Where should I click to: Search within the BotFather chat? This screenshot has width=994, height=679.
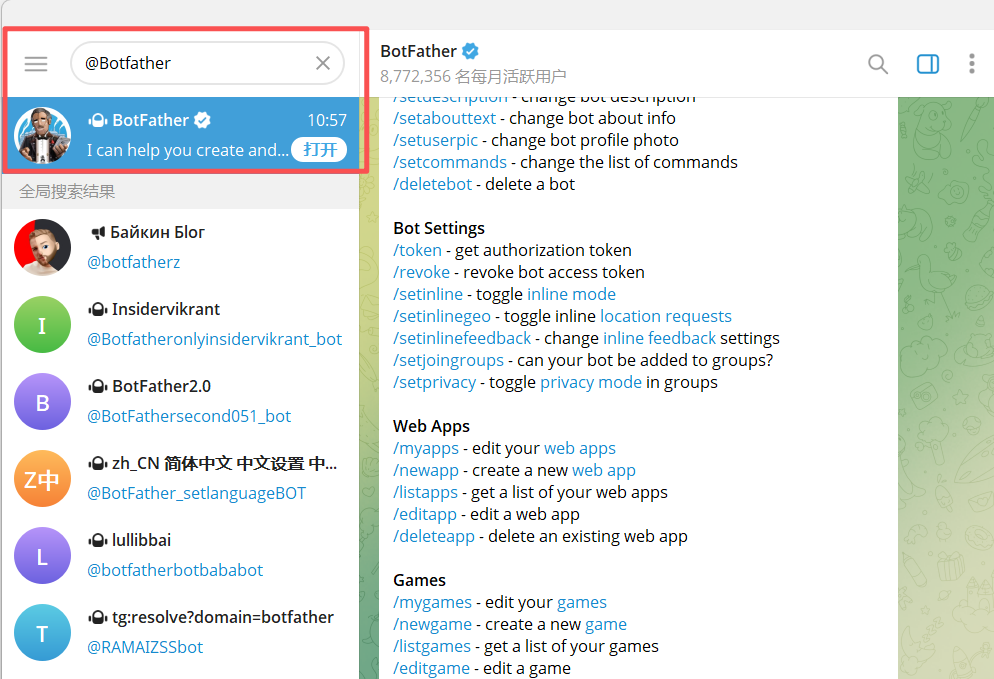pyautogui.click(x=877, y=63)
